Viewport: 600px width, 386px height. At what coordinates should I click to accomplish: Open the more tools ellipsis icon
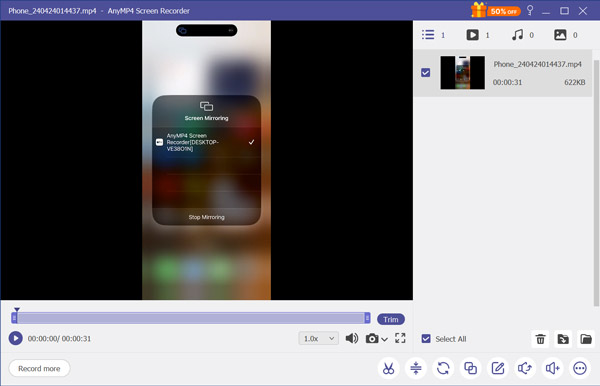pos(580,368)
